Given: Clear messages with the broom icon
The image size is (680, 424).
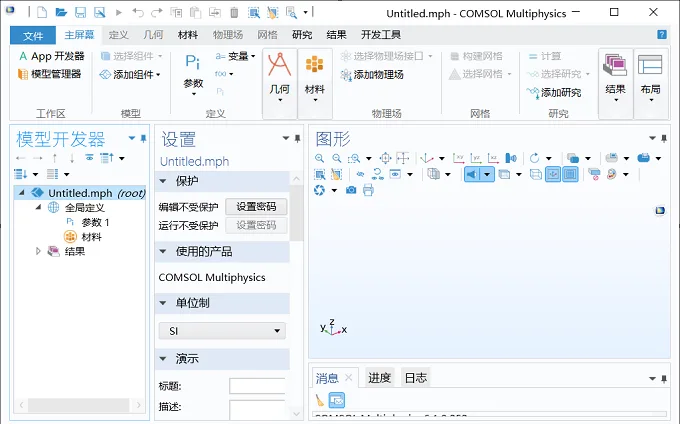Looking at the screenshot, I should (x=320, y=400).
